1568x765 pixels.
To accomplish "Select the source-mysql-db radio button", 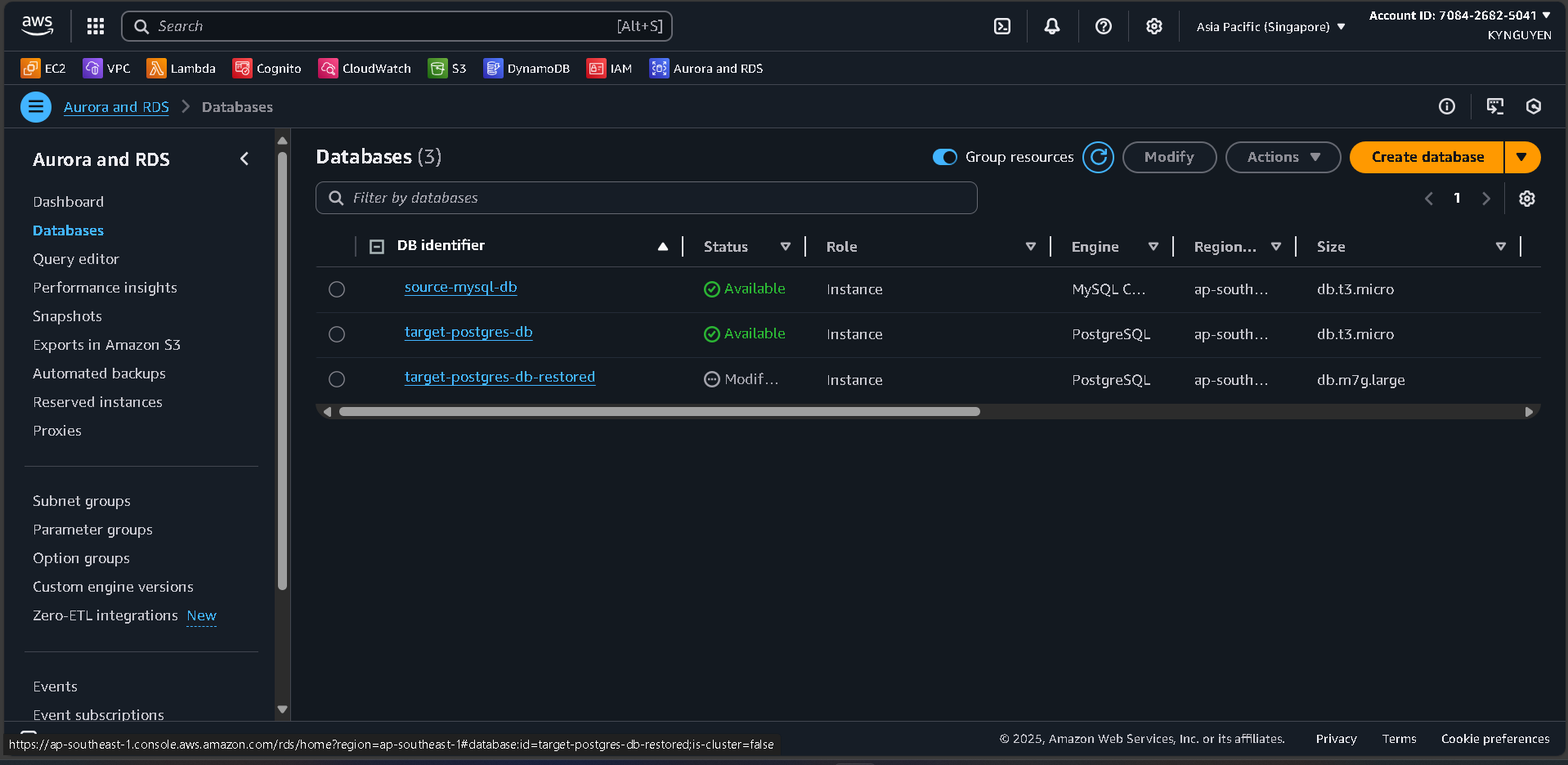I will [x=336, y=289].
